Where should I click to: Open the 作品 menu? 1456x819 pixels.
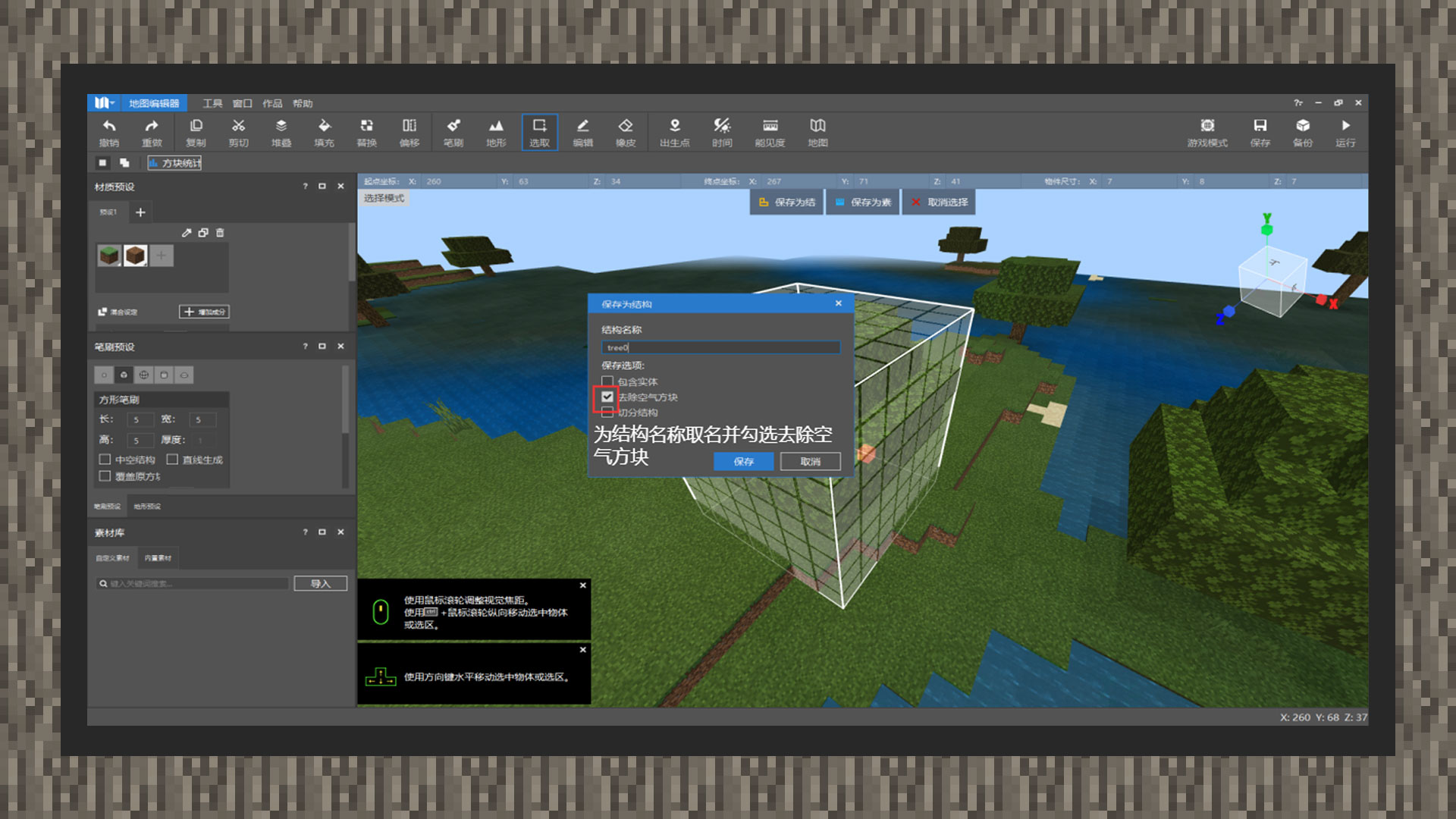click(272, 103)
